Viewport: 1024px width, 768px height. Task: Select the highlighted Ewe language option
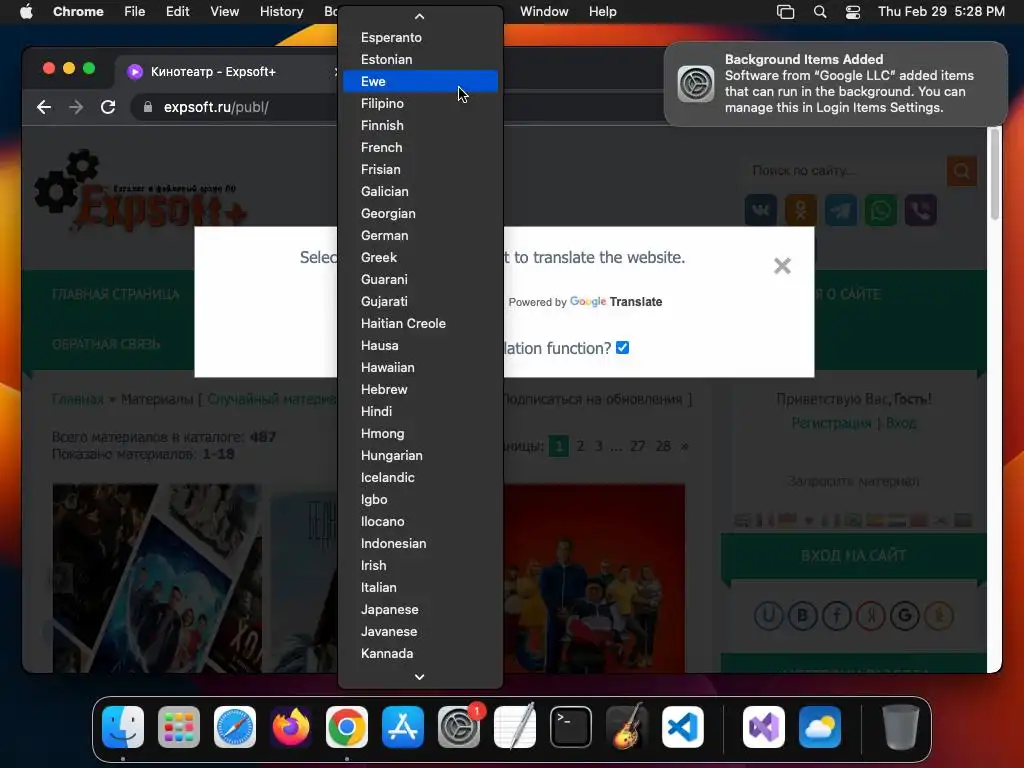[420, 82]
